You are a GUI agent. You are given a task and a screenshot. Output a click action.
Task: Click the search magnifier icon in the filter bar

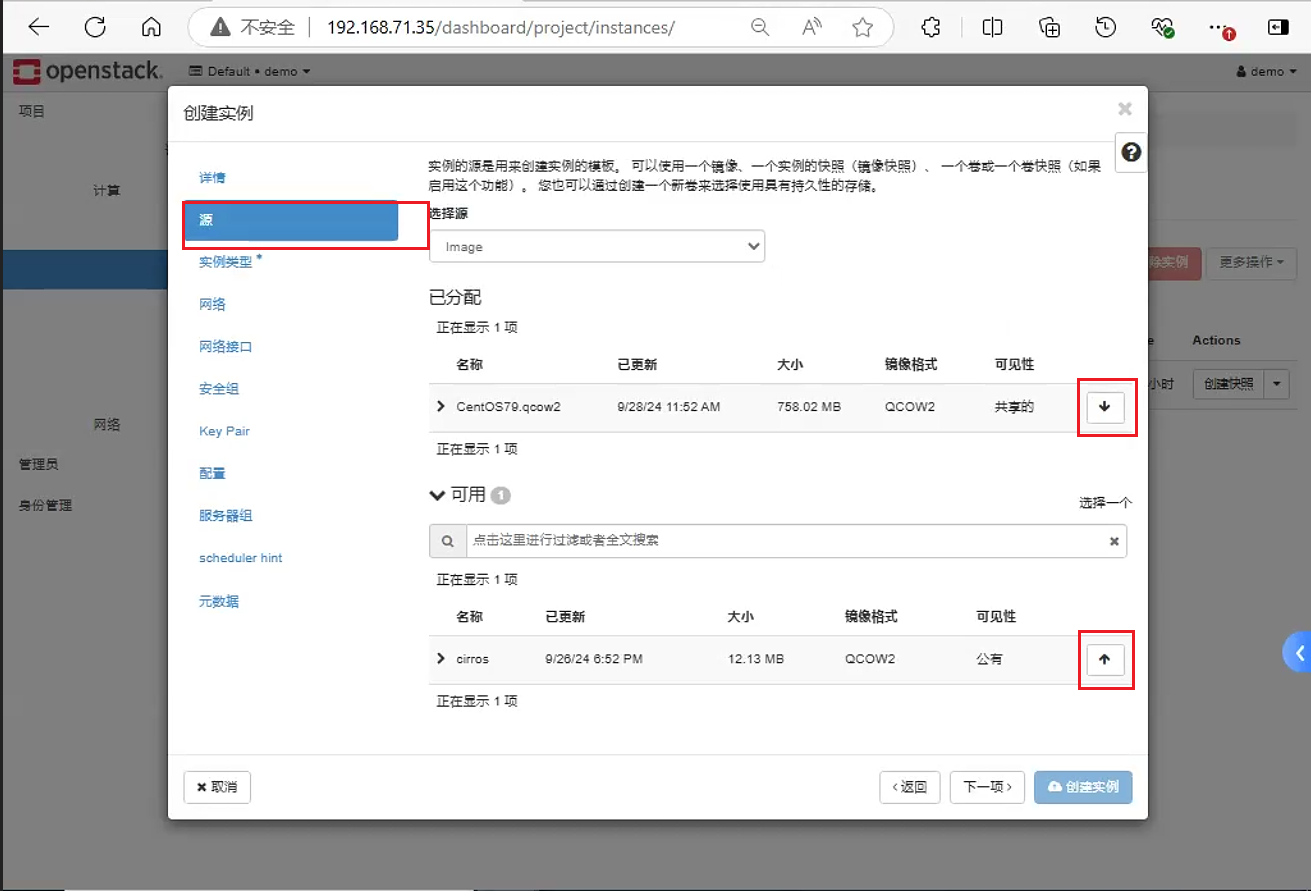point(447,541)
